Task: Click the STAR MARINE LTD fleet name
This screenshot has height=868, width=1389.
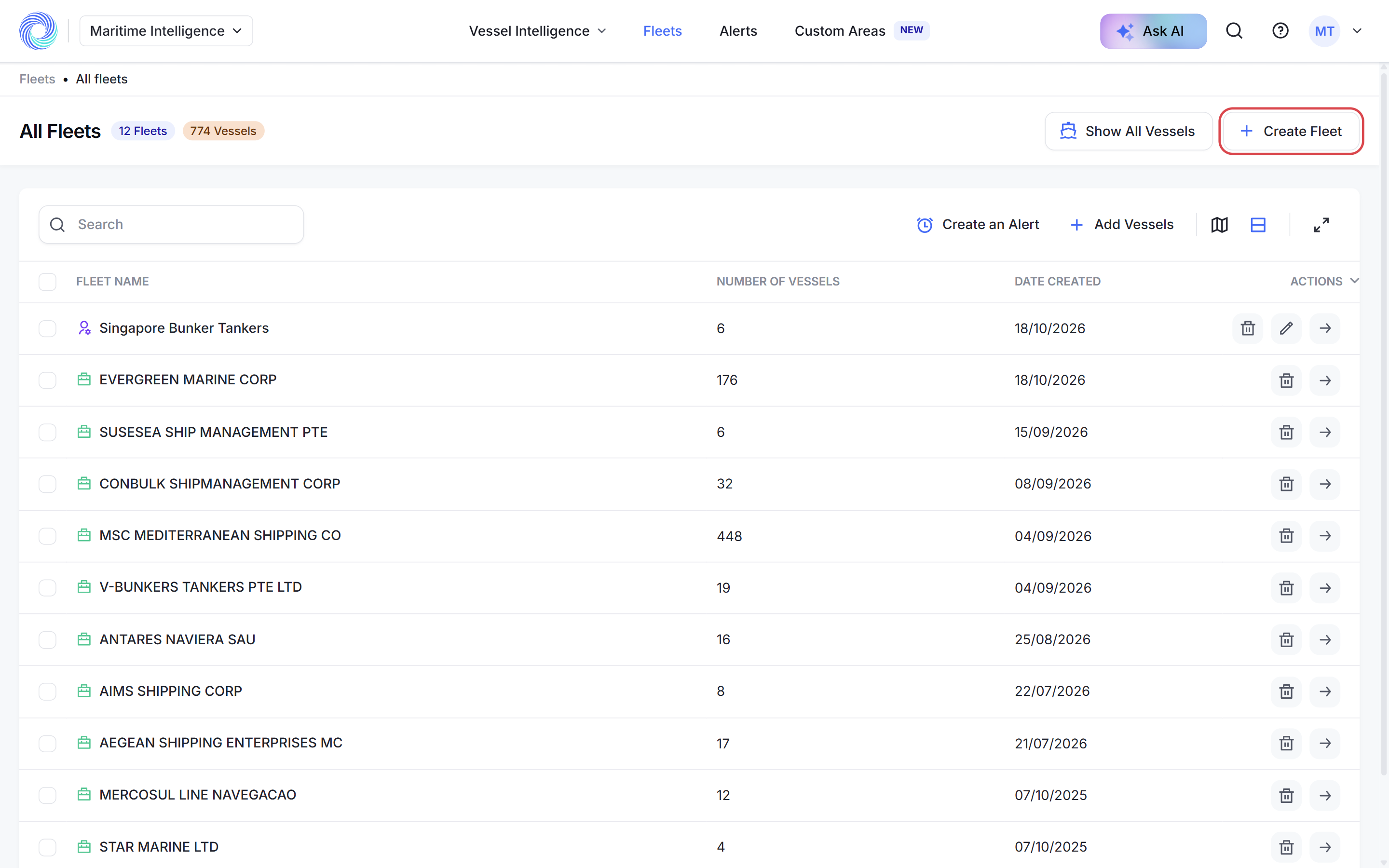Action: [x=159, y=847]
